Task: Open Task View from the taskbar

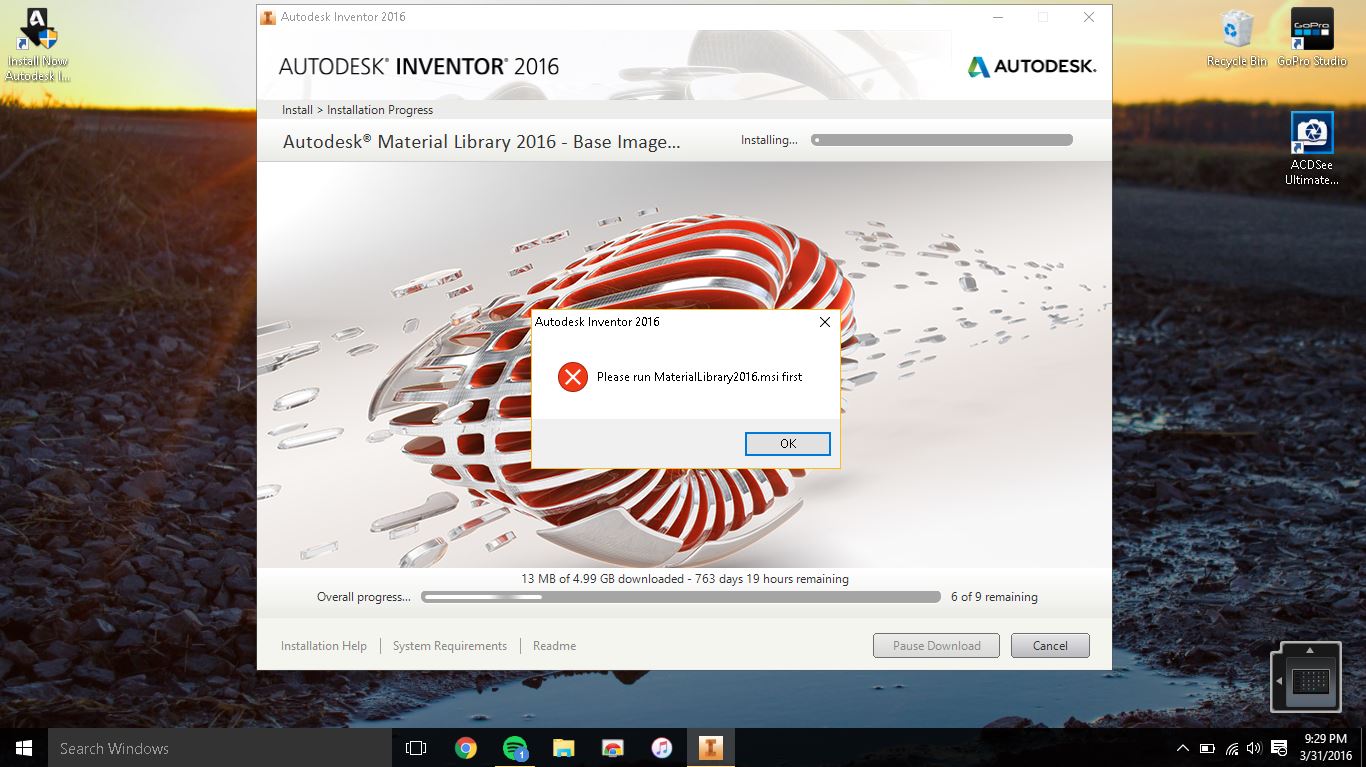Action: (x=416, y=748)
